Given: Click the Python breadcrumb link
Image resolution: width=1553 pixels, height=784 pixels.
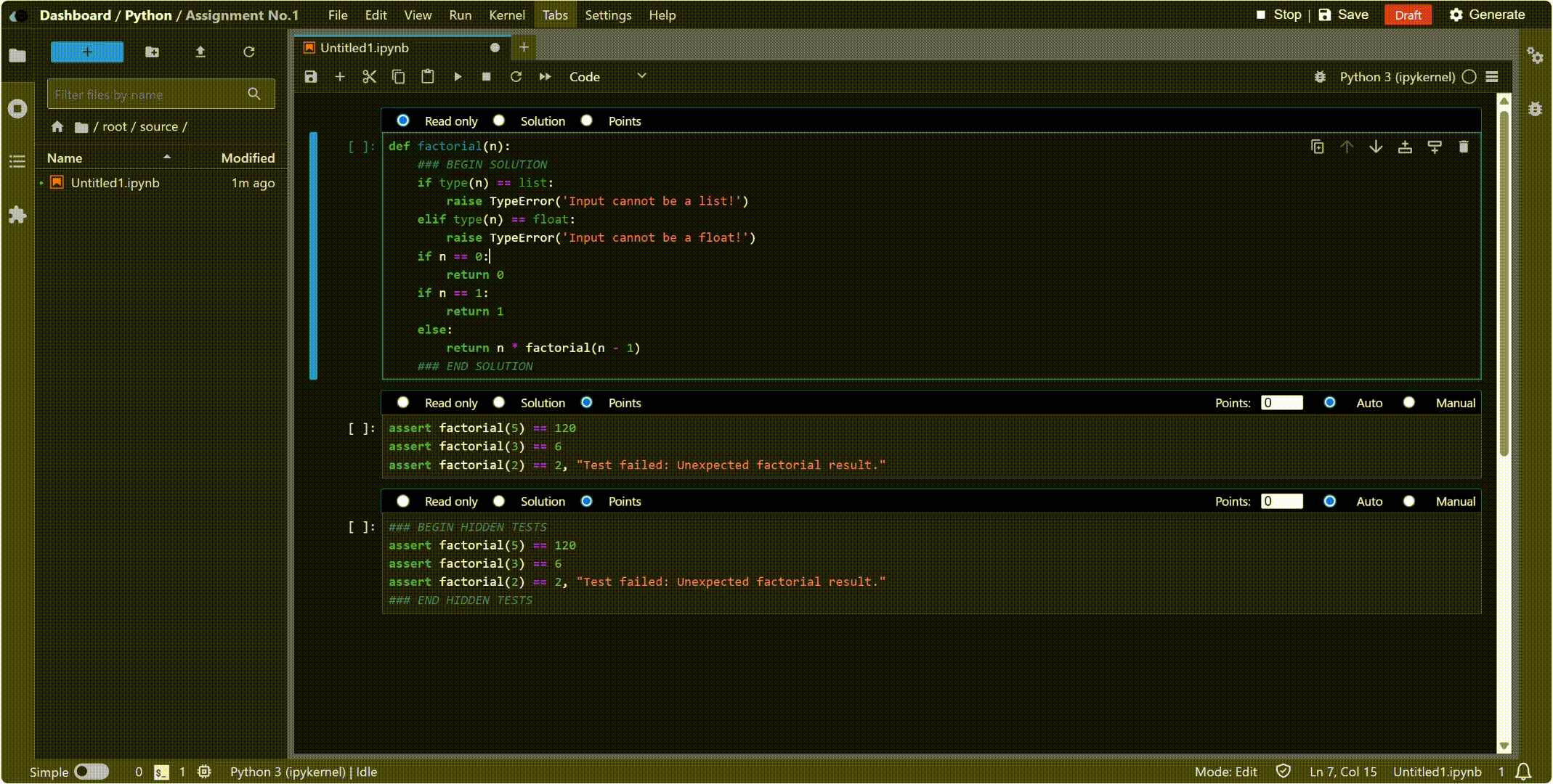Looking at the screenshot, I should point(148,15).
